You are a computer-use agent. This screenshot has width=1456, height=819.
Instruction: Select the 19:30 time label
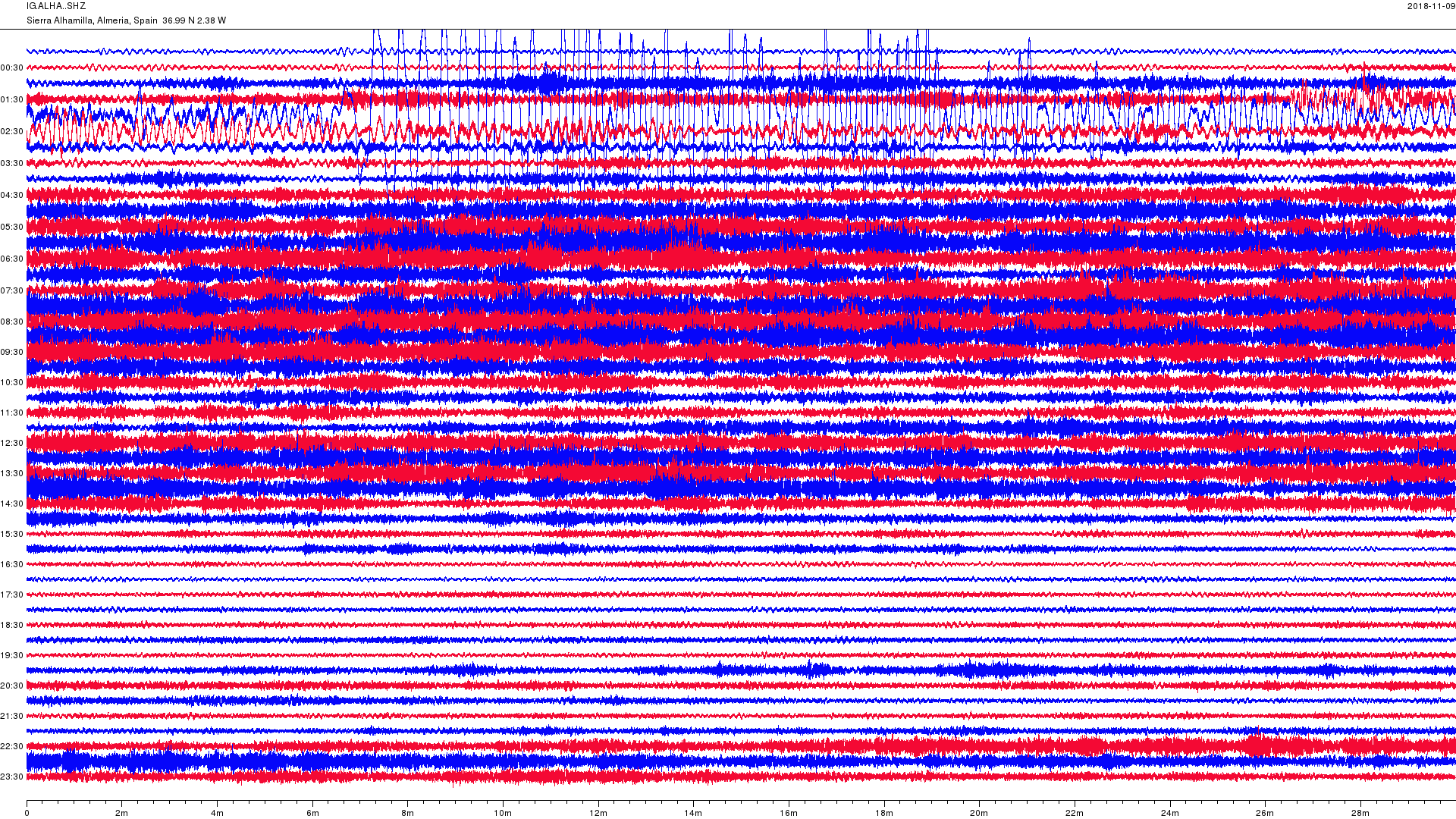point(12,656)
